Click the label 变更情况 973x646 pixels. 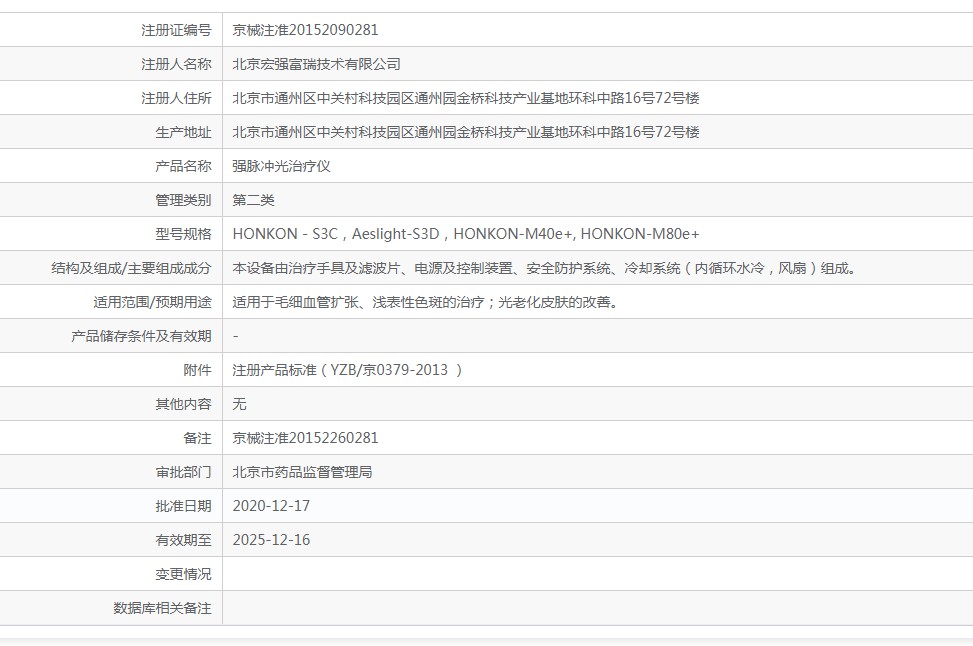(183, 574)
